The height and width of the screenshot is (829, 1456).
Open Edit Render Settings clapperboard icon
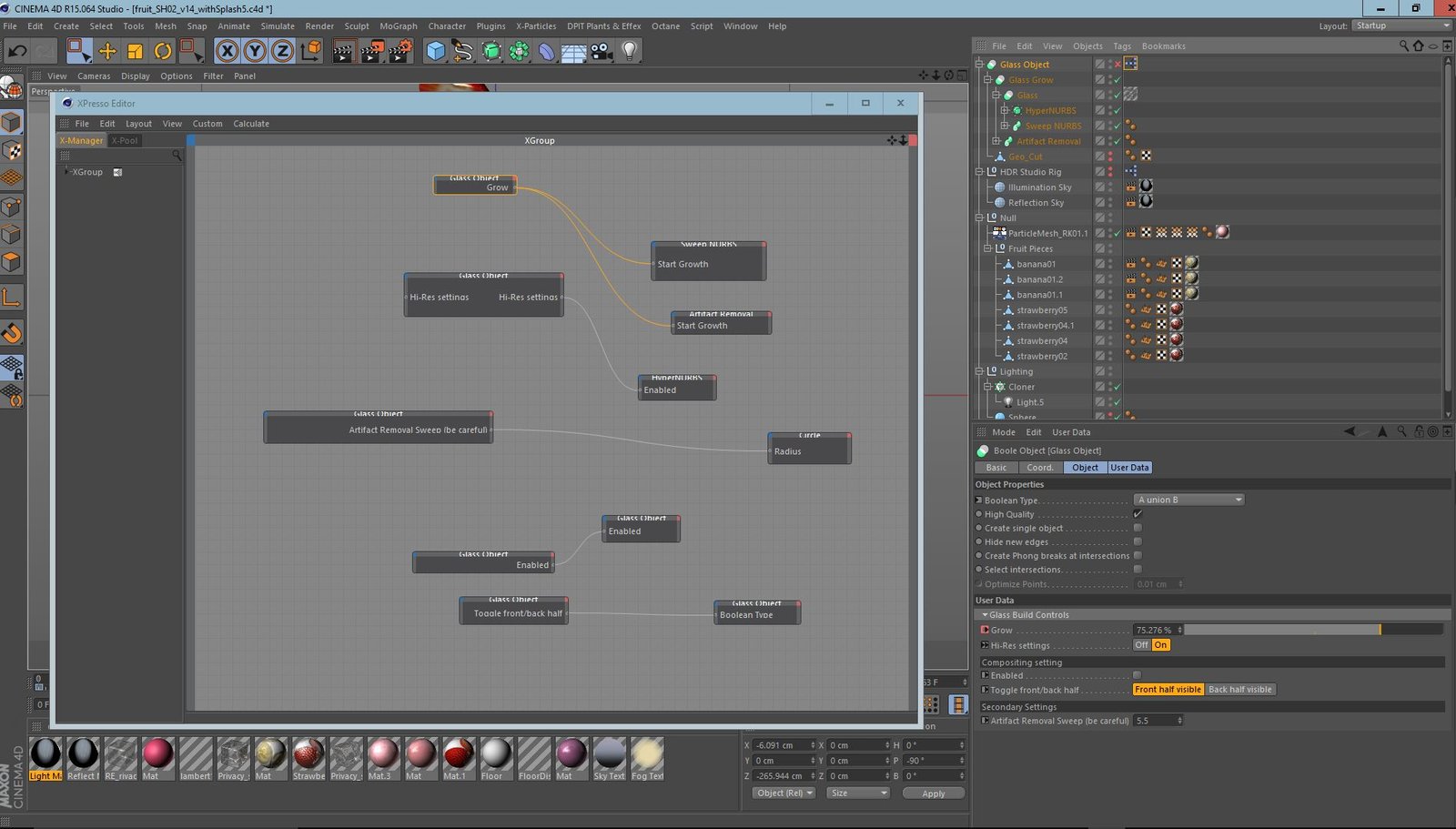pyautogui.click(x=400, y=51)
